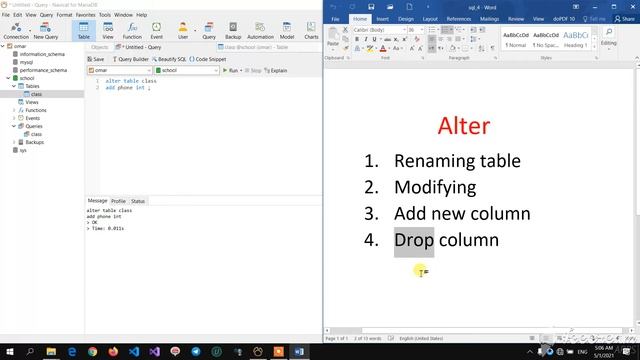Viewport: 640px width, 360px height.
Task: Open the Tools menu in Navicat
Action: click(x=104, y=15)
